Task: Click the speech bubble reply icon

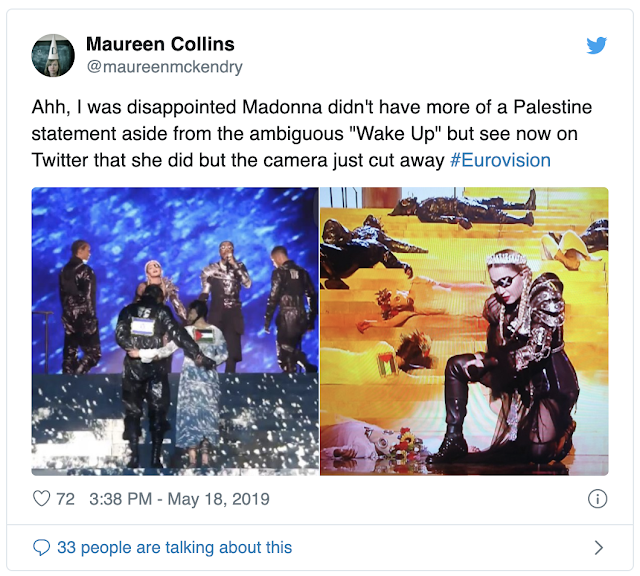Action: (x=41, y=547)
